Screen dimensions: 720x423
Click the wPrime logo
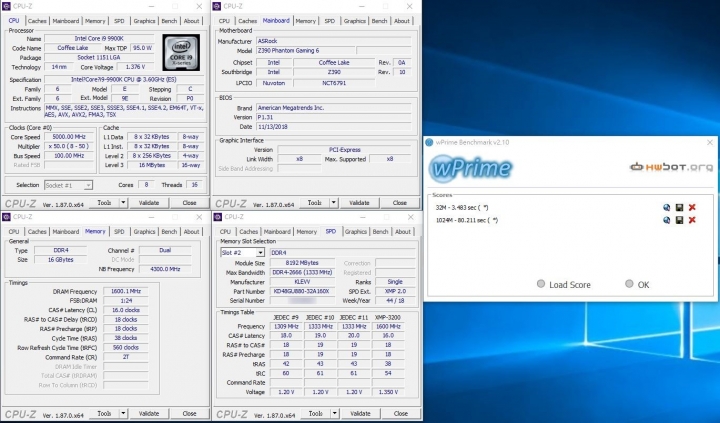(x=470, y=169)
